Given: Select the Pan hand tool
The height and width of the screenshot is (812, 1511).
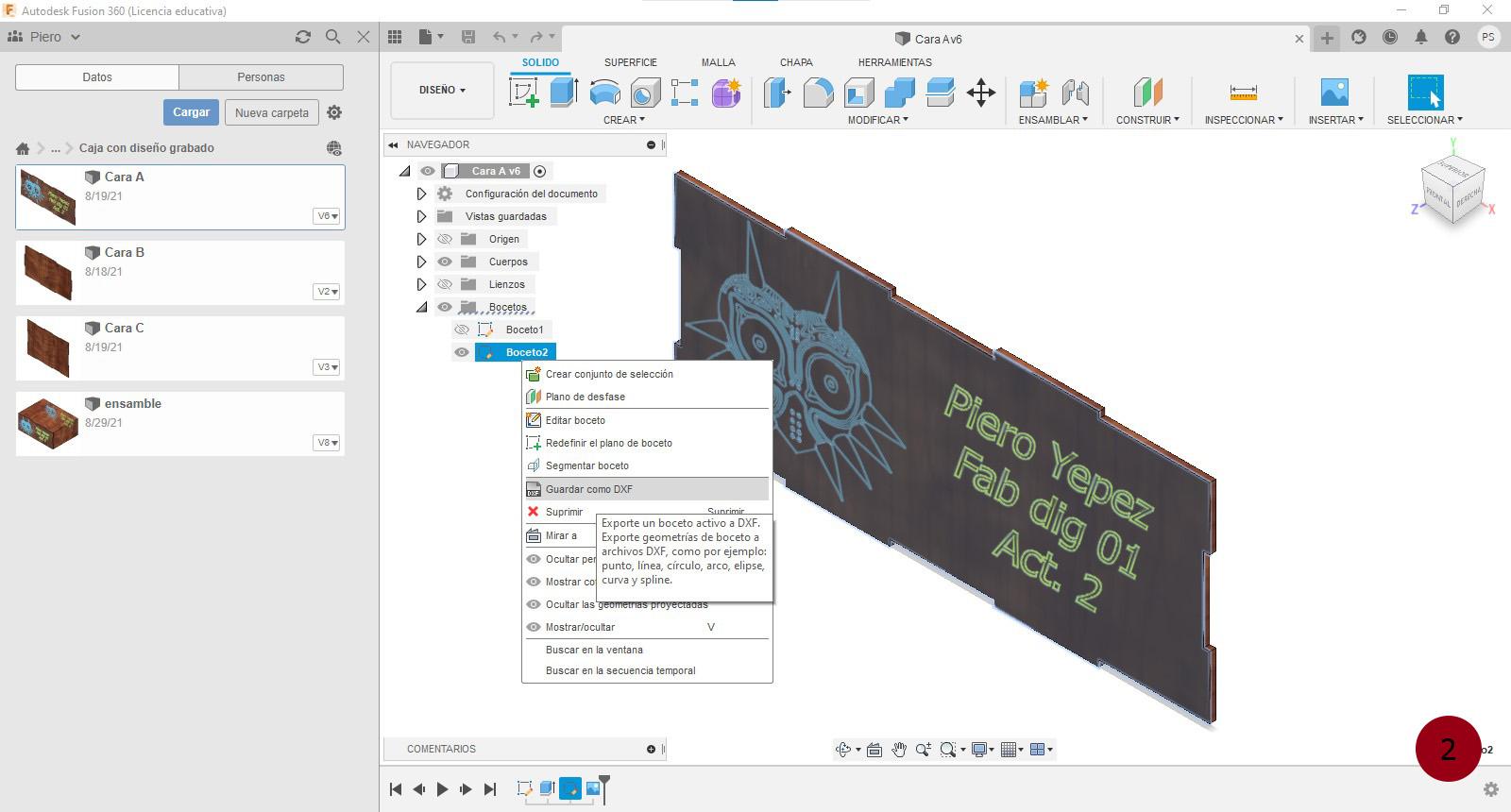Looking at the screenshot, I should point(899,750).
